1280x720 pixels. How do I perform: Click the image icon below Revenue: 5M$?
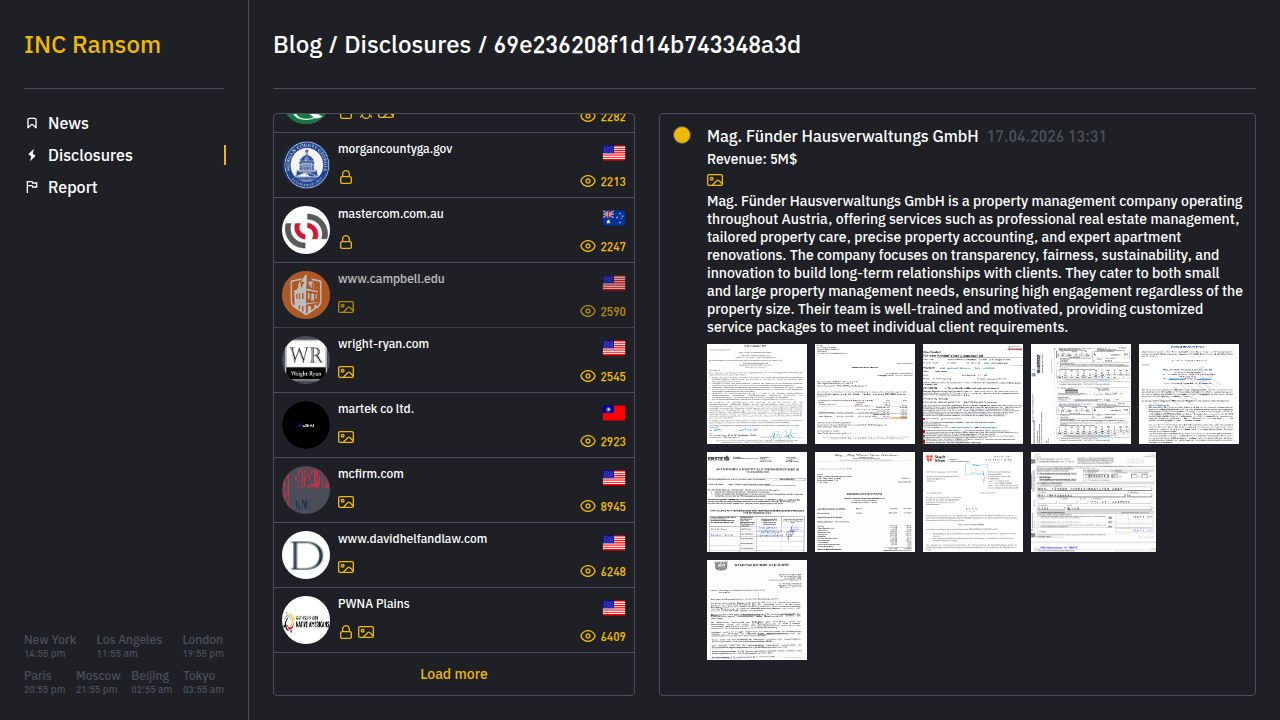pos(715,180)
